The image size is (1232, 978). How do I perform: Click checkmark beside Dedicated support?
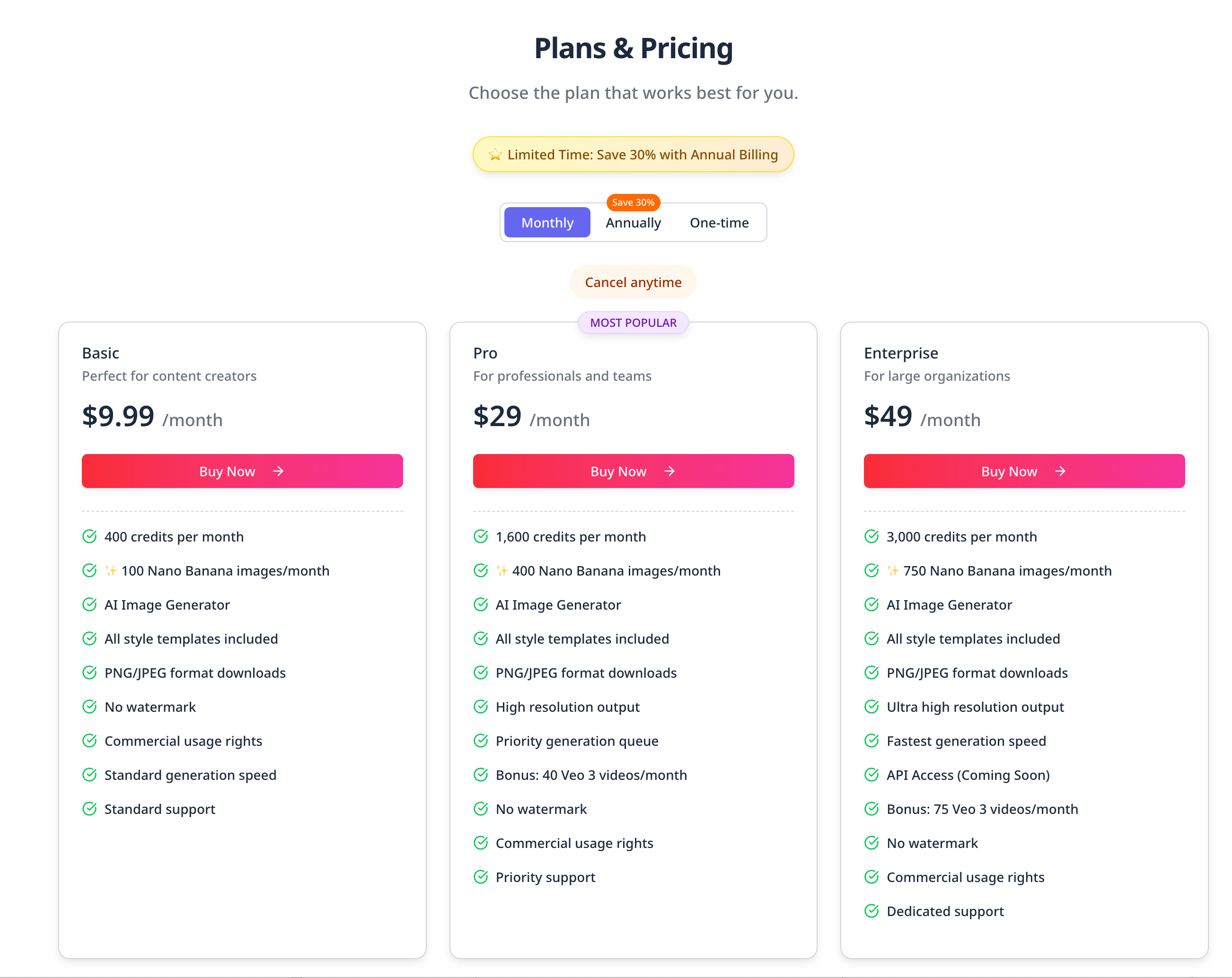(871, 911)
